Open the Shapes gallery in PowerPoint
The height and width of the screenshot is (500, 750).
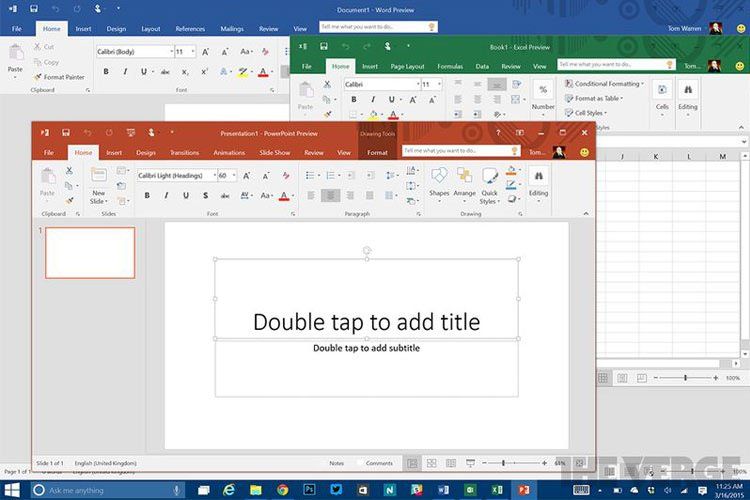click(439, 186)
